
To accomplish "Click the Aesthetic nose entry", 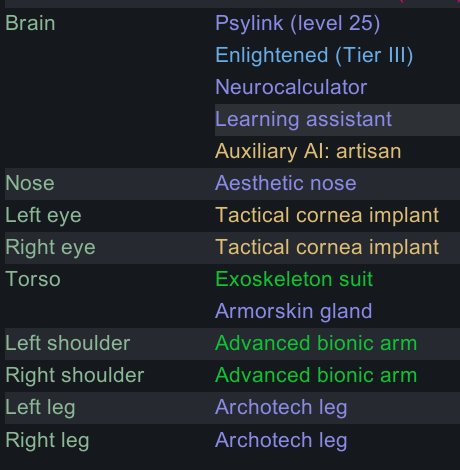I will click(286, 183).
